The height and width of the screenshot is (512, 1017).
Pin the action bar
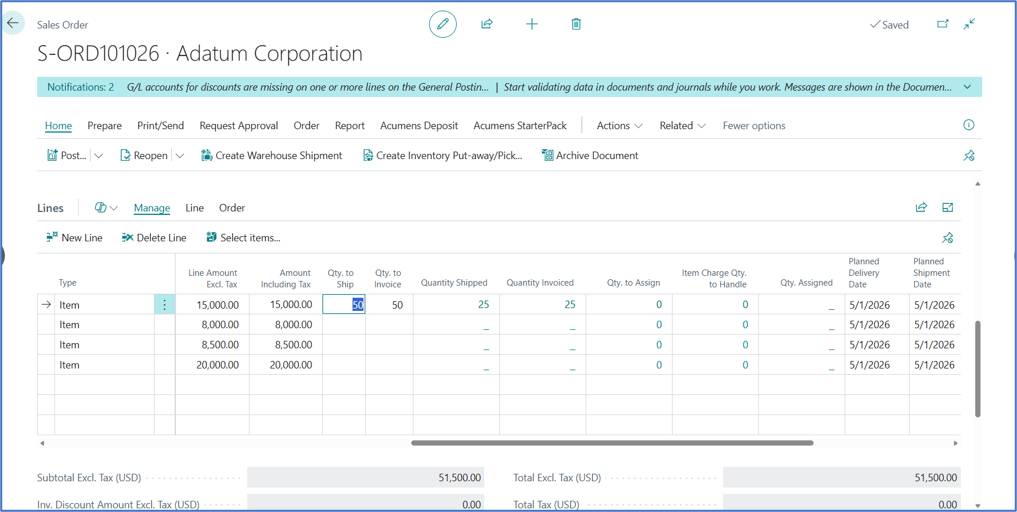969,156
